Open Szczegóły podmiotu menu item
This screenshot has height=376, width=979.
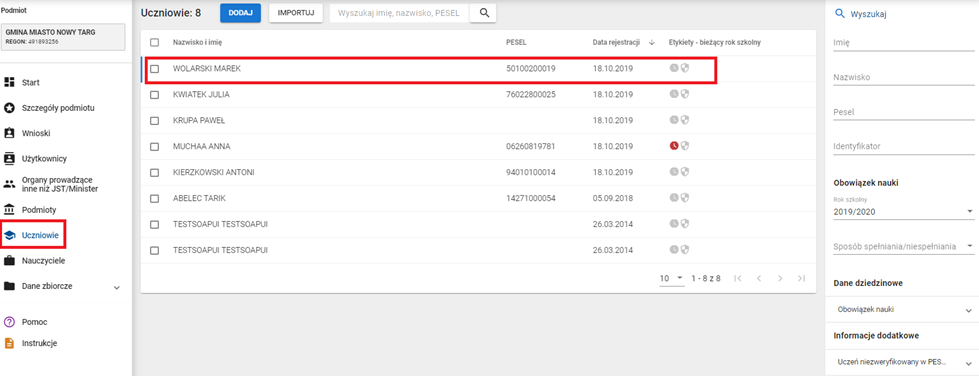click(58, 108)
